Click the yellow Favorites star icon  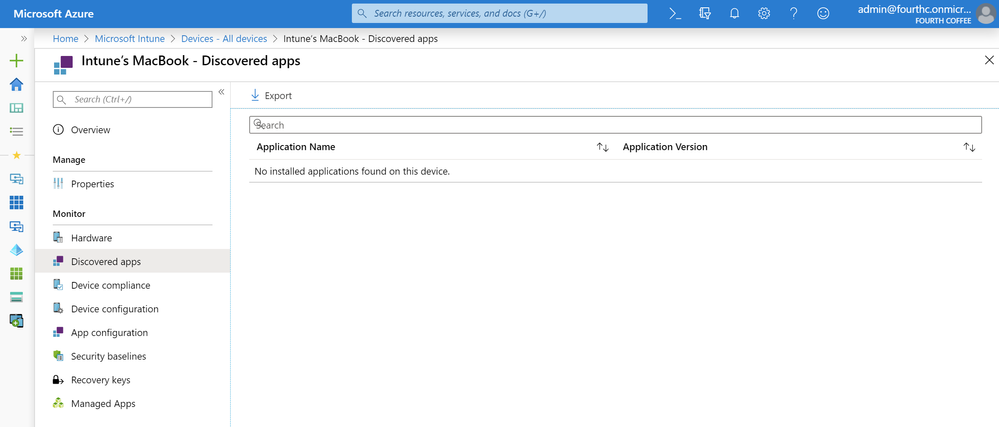pos(17,156)
